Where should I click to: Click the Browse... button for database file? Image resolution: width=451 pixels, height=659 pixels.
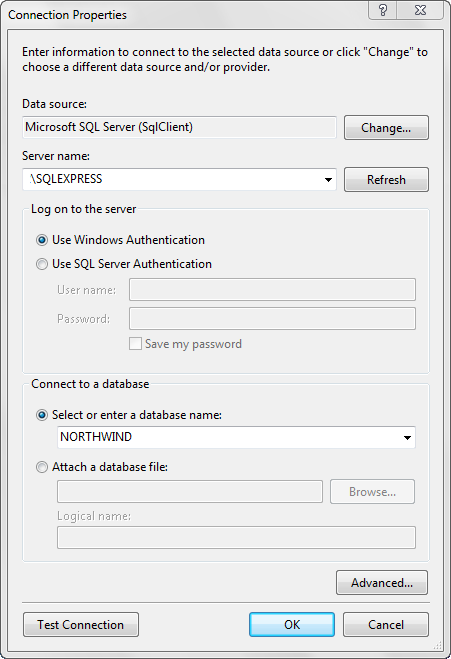[x=372, y=492]
